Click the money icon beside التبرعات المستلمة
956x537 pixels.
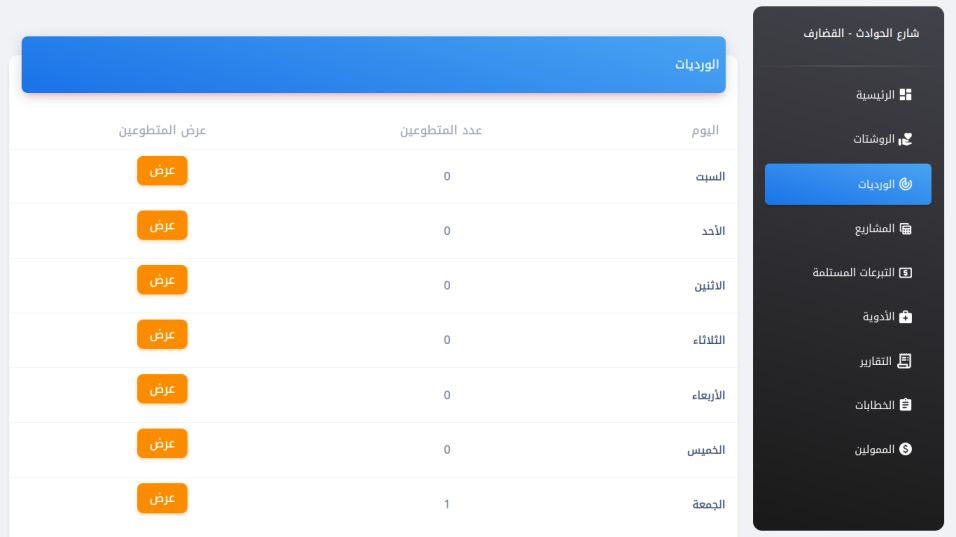click(x=905, y=272)
